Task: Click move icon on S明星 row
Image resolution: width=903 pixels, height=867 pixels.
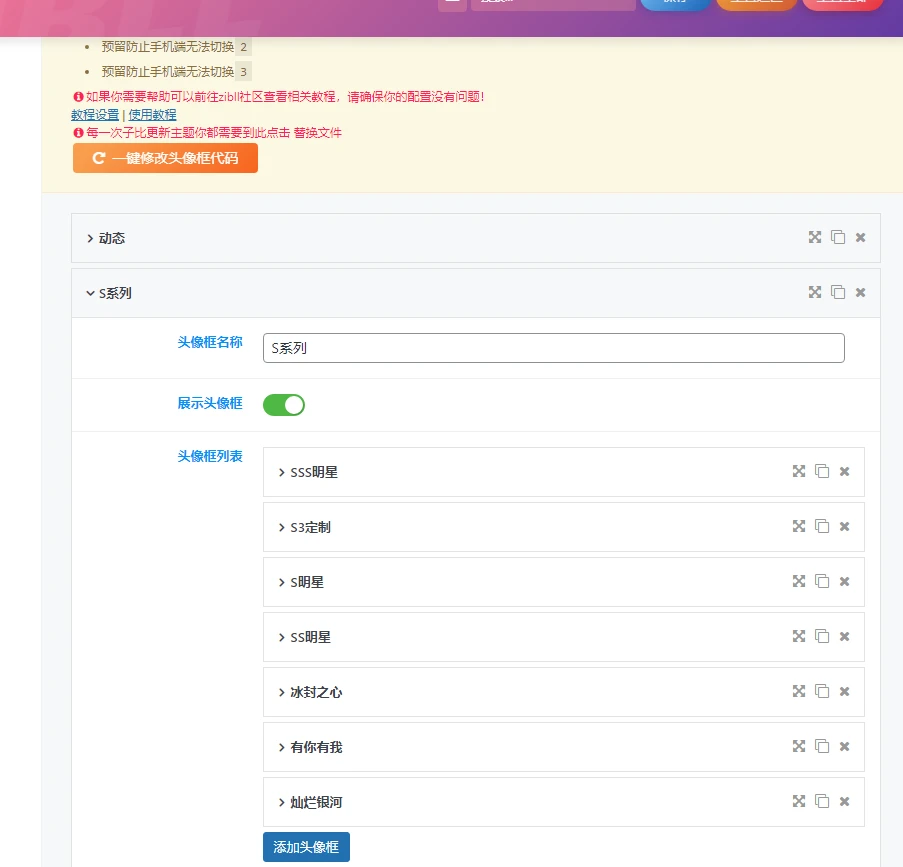Action: pos(799,582)
